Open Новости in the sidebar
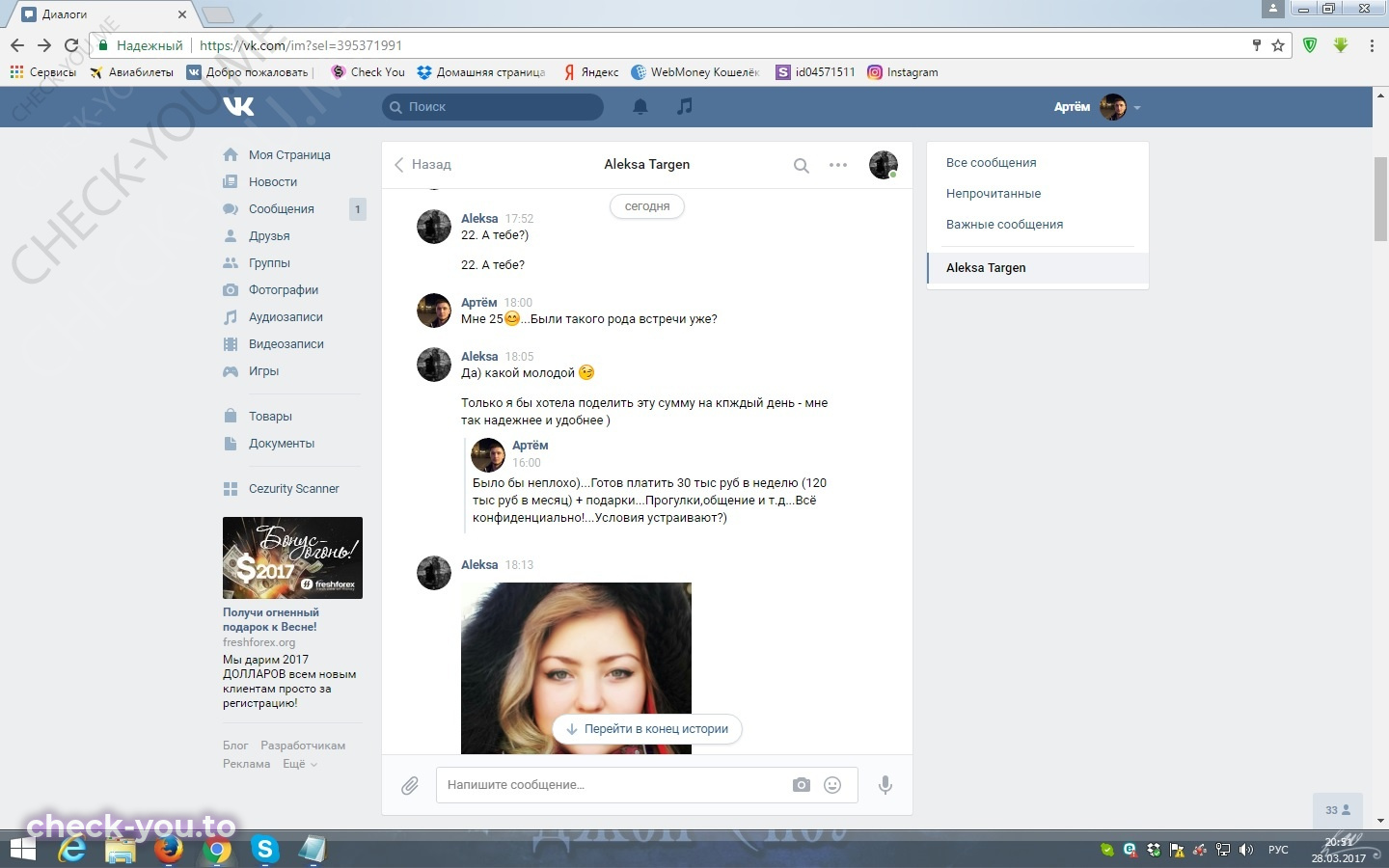This screenshot has height=868, width=1389. coord(273,182)
